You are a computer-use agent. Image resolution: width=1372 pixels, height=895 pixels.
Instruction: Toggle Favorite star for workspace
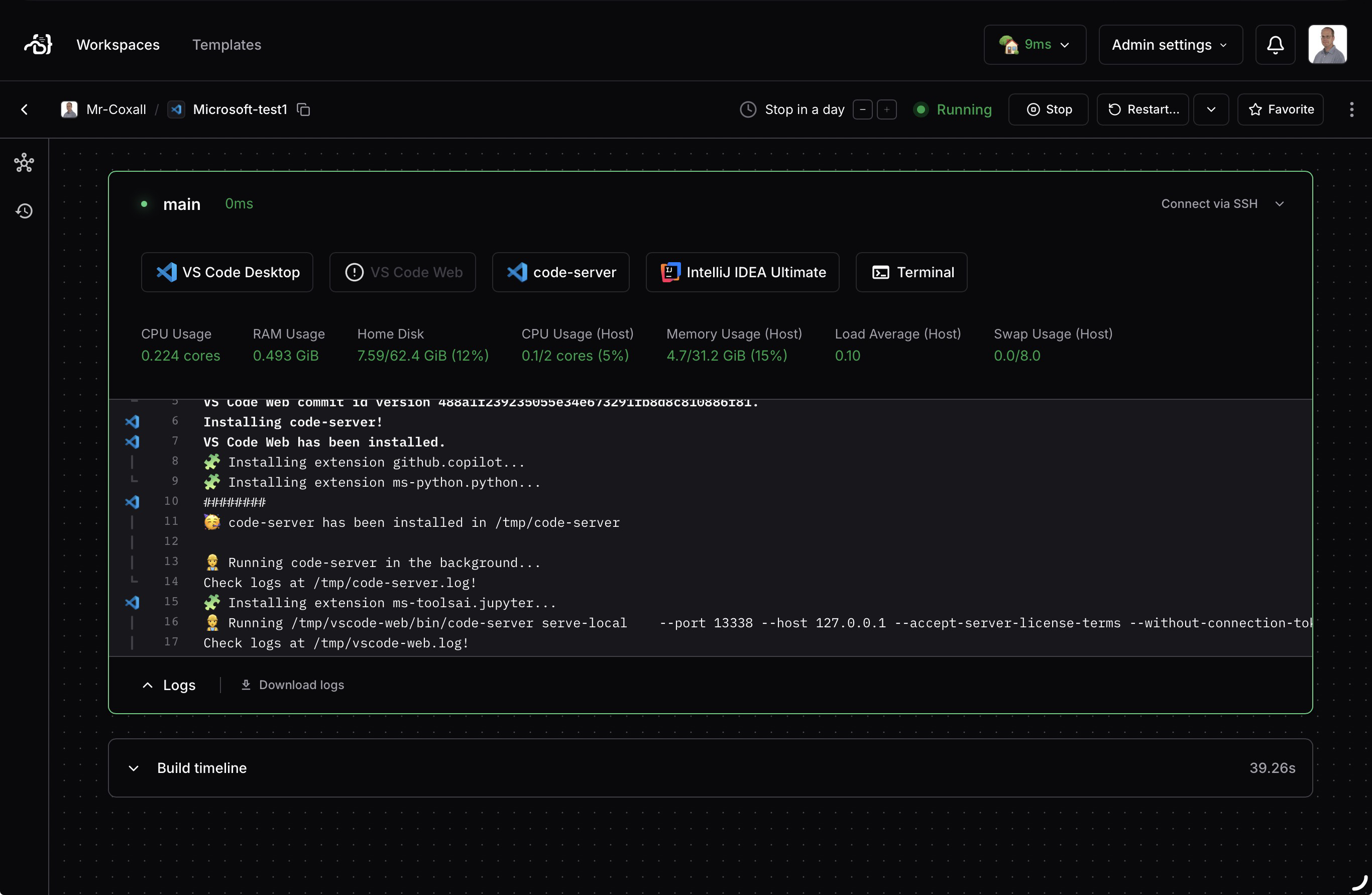1280,109
